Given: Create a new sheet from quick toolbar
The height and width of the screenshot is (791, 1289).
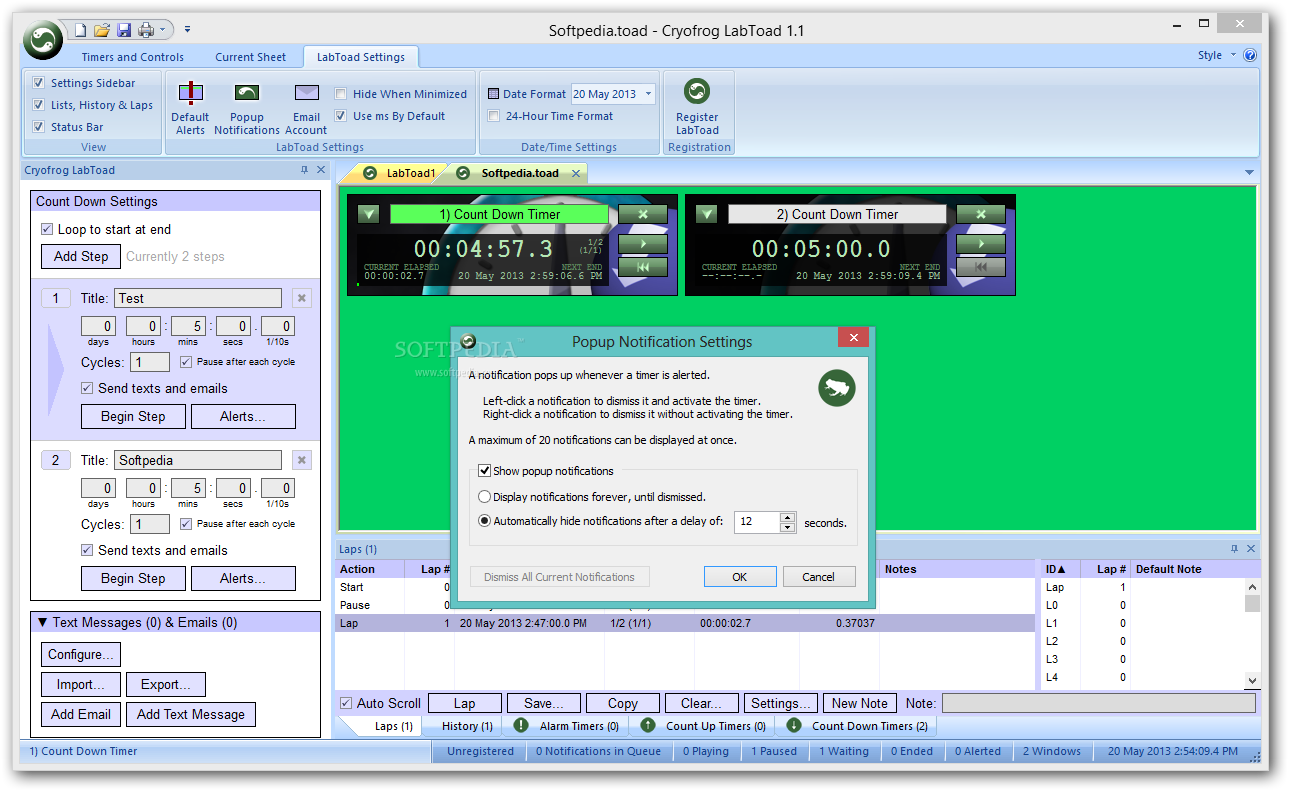Looking at the screenshot, I should tap(81, 30).
